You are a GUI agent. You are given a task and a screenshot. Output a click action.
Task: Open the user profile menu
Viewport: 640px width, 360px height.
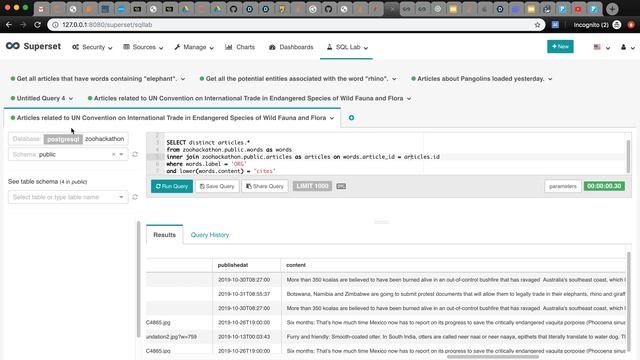627,47
